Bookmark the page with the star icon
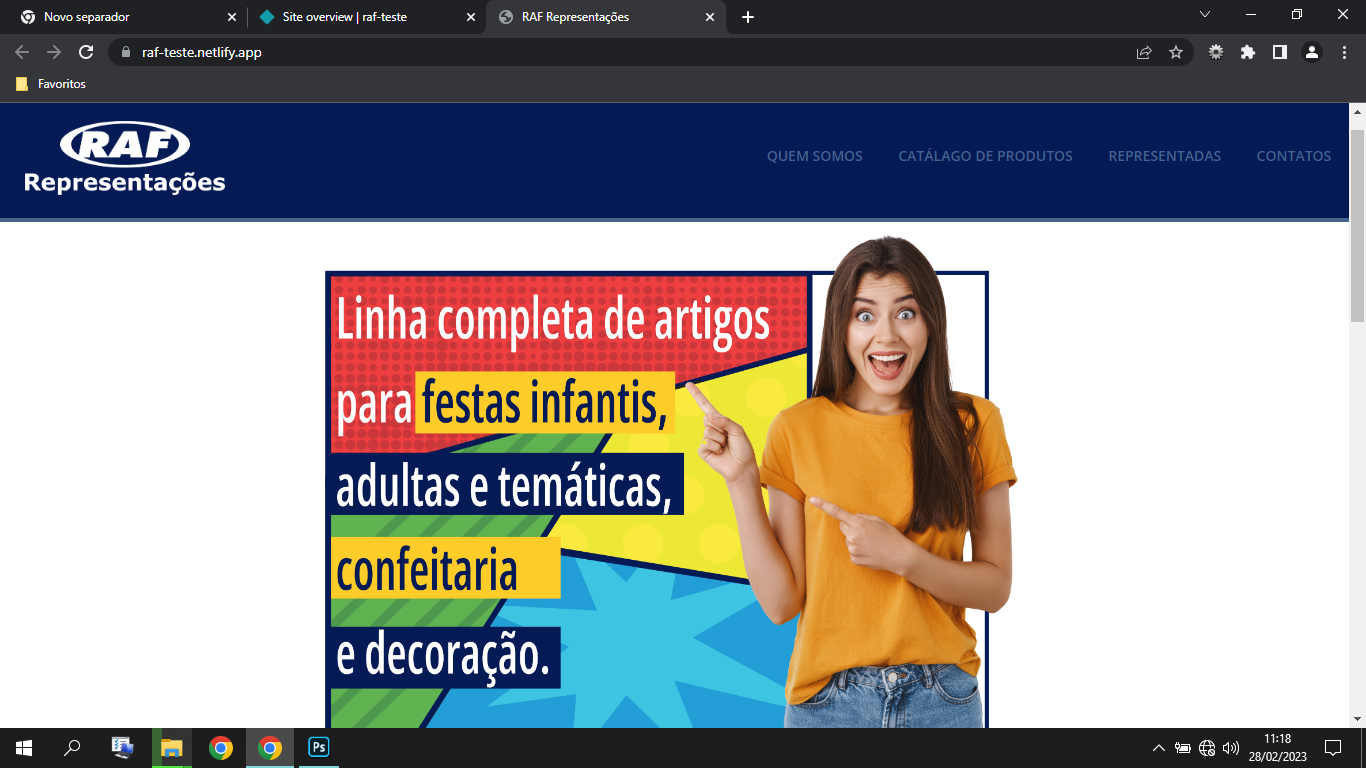The height and width of the screenshot is (768, 1366). click(1175, 52)
